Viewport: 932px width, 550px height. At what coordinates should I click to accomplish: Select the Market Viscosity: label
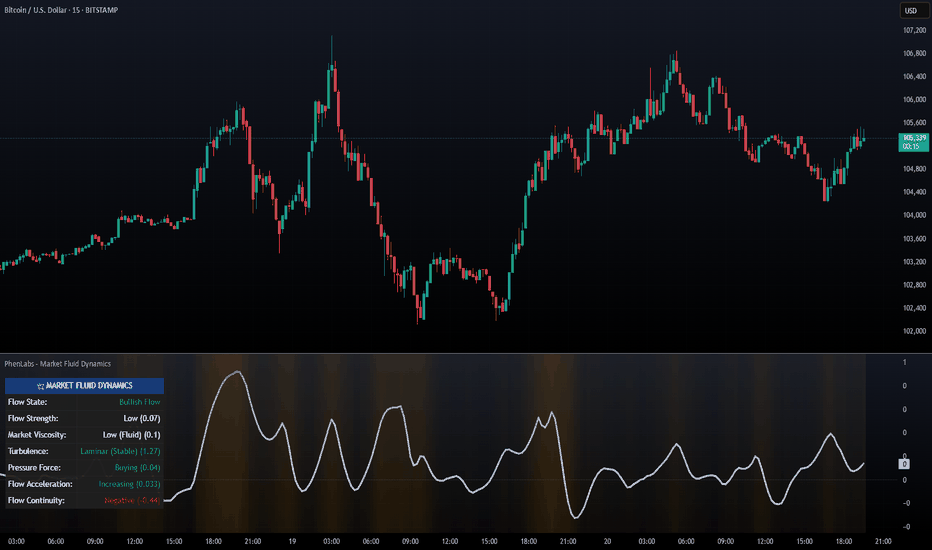coord(37,435)
